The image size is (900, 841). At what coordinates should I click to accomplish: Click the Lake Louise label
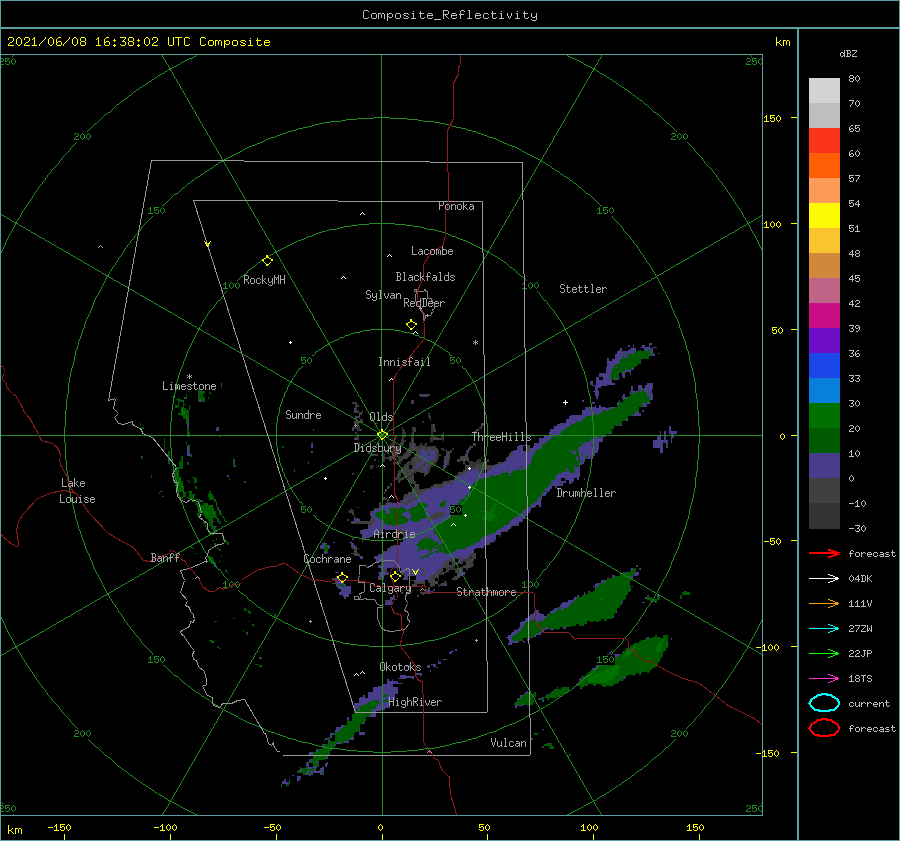[x=77, y=491]
